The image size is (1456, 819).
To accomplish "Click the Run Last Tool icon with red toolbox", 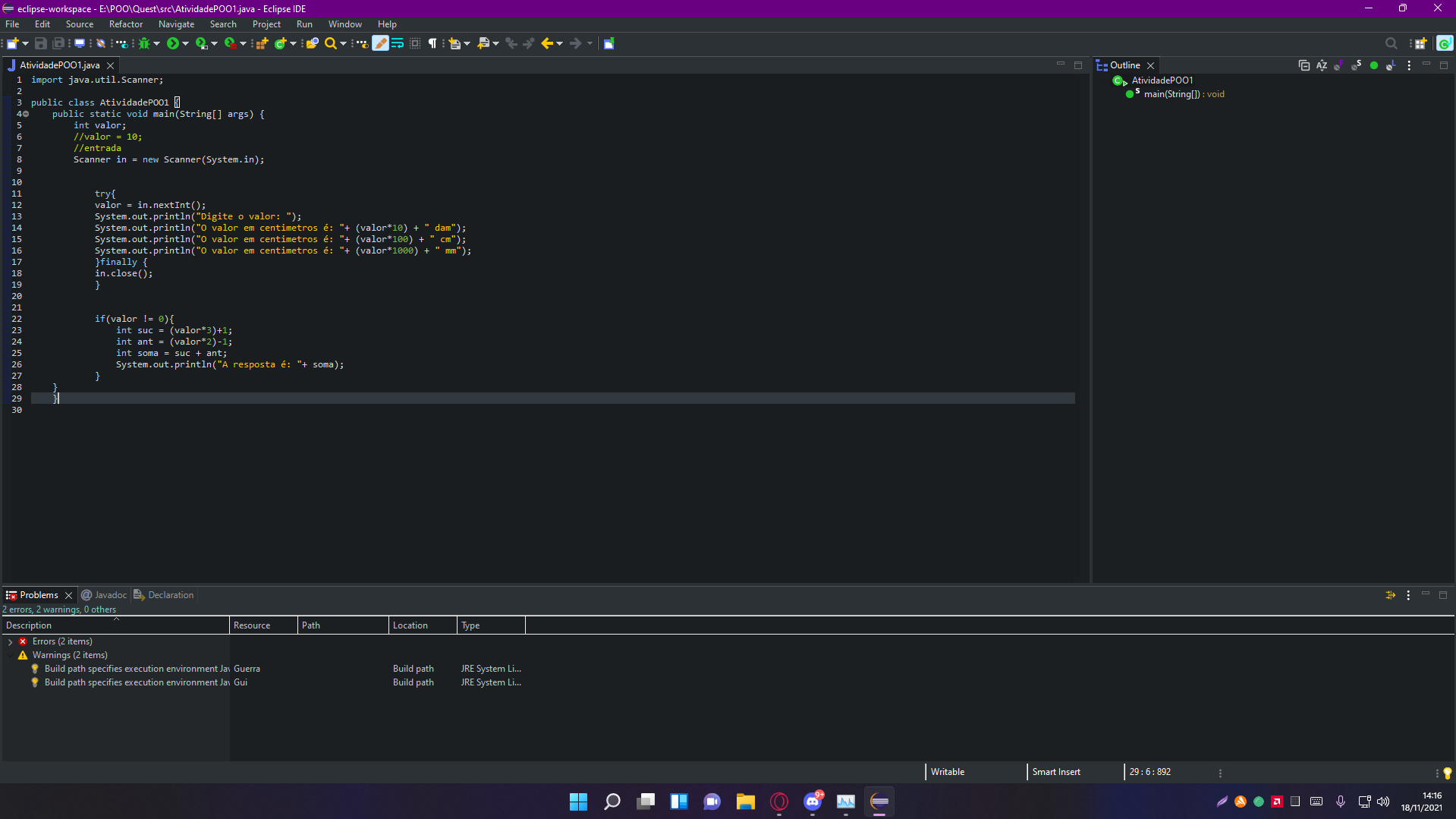I will (230, 43).
